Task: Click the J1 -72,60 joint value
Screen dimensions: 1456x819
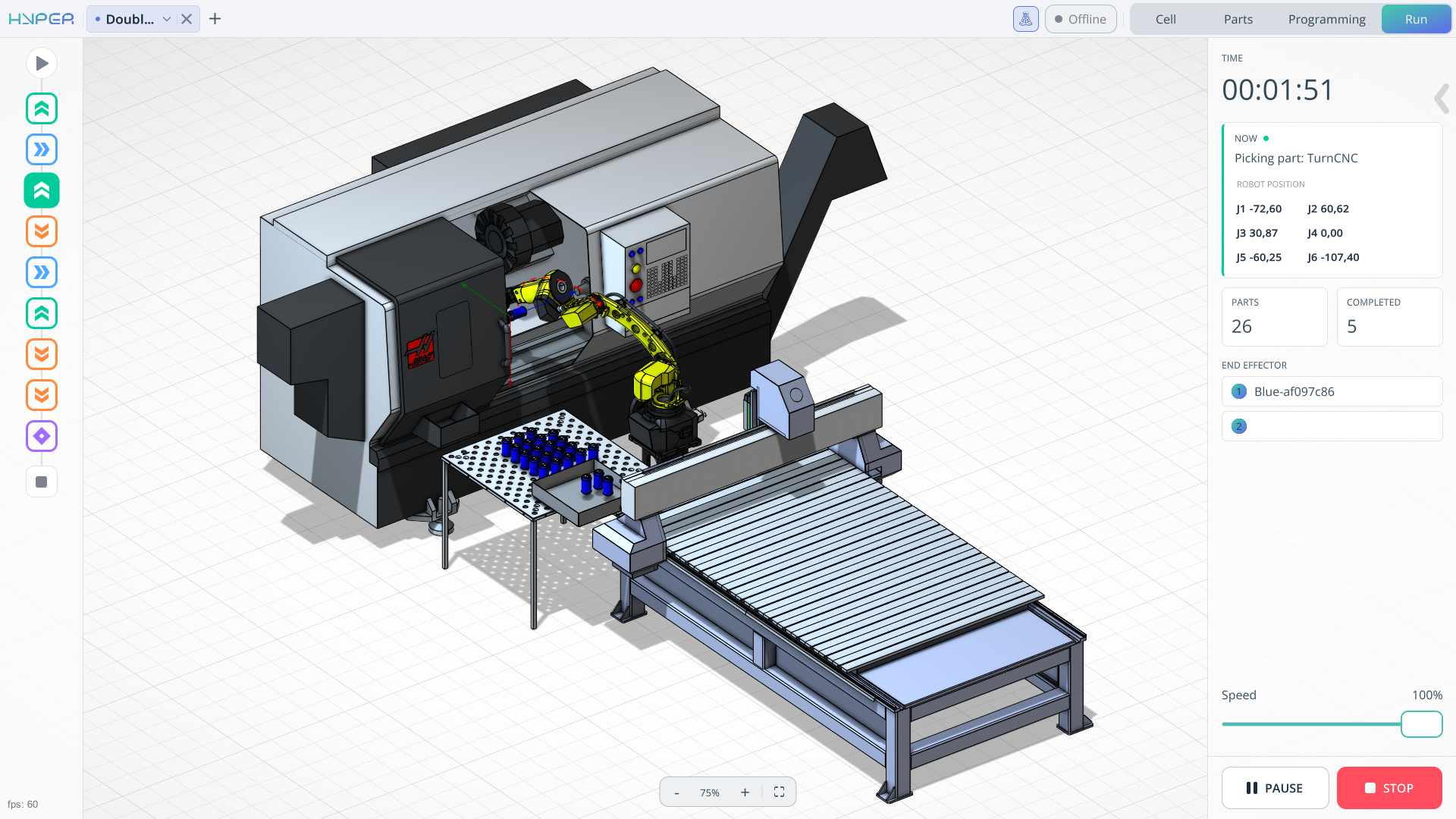Action: point(1259,209)
